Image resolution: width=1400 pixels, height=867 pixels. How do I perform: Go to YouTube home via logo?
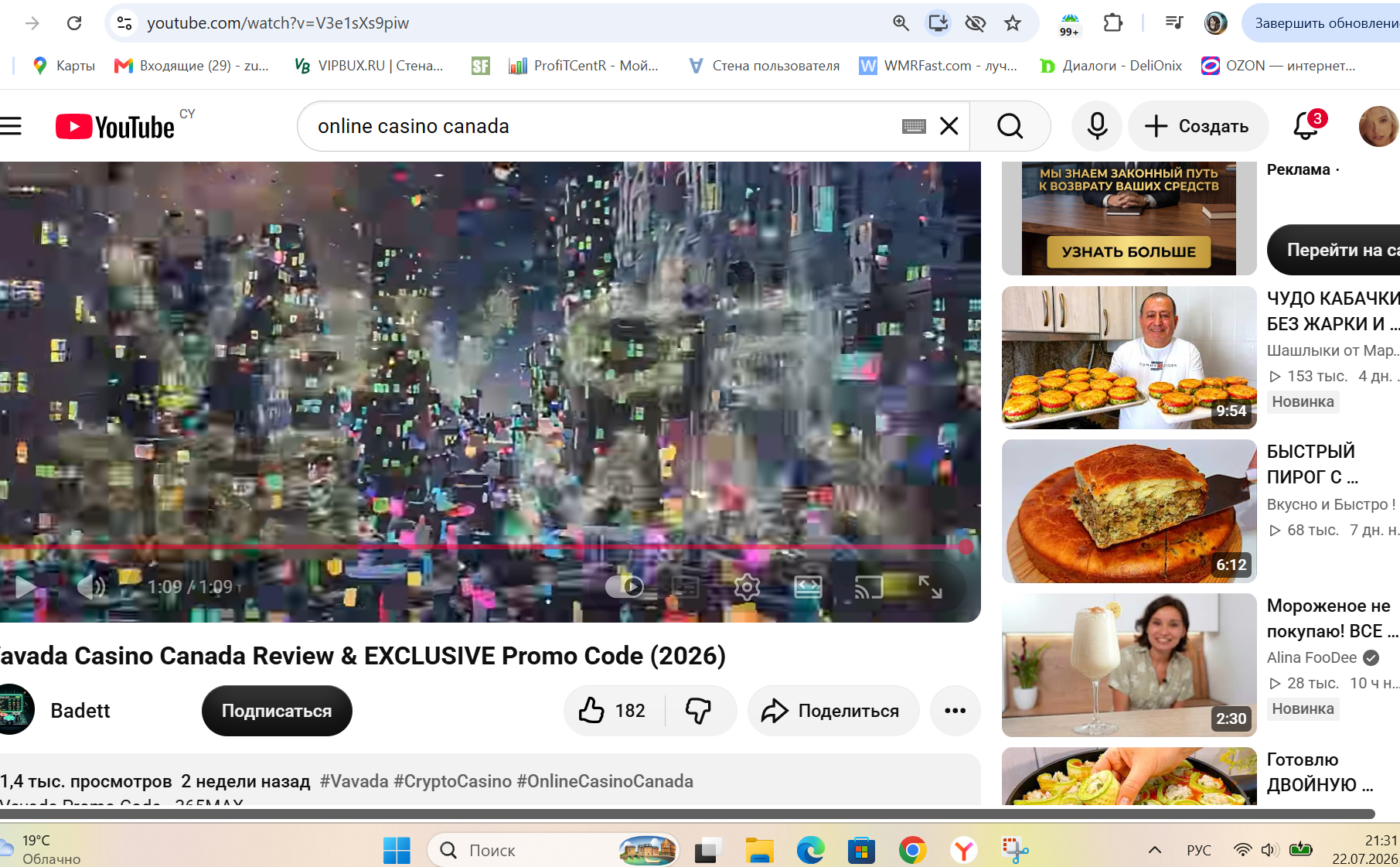115,127
